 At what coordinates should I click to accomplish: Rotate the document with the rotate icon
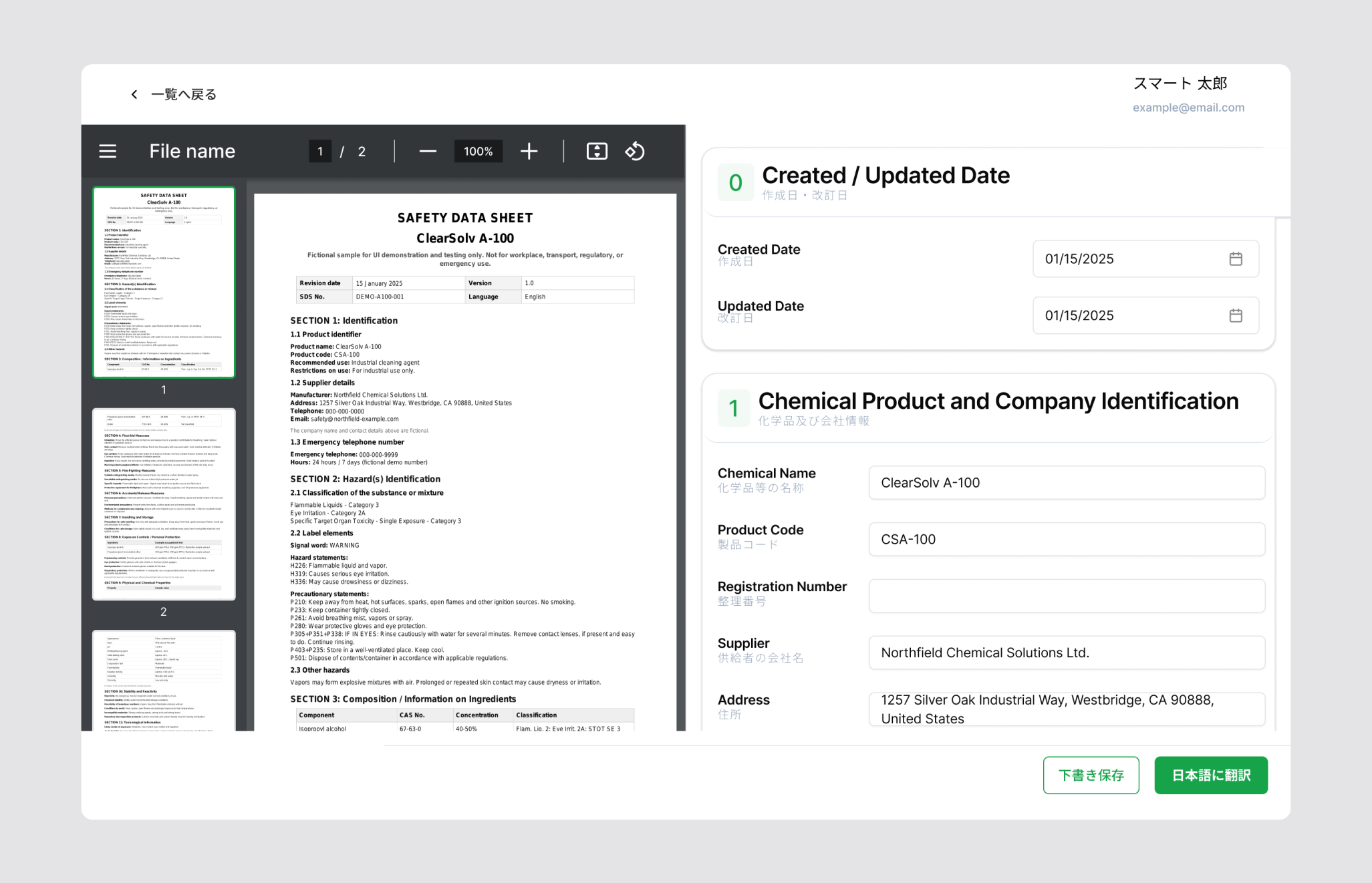(635, 152)
